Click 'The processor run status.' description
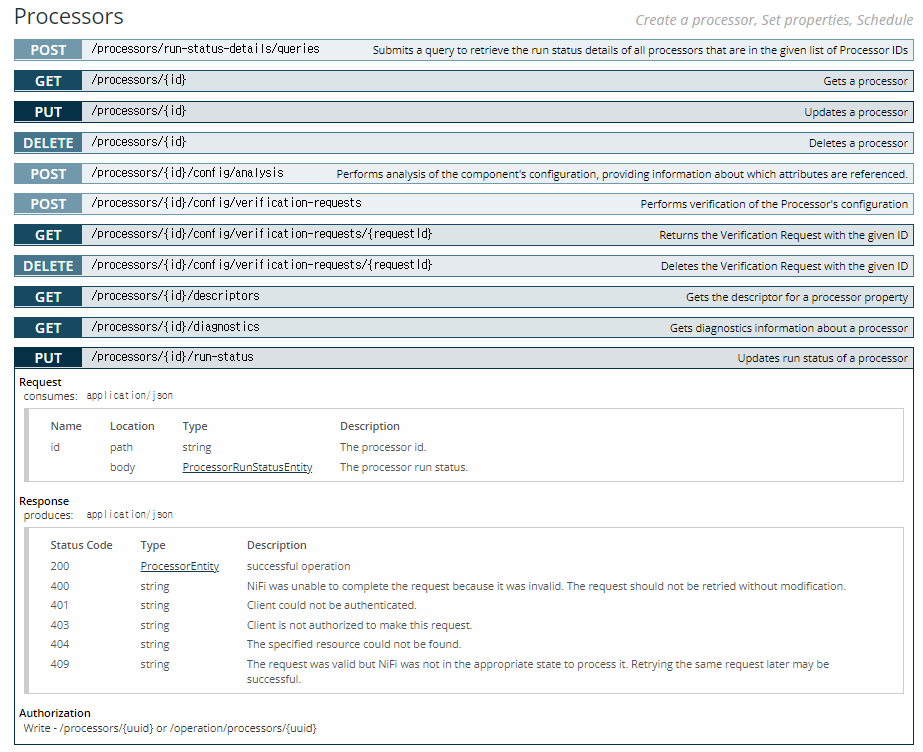The width and height of the screenshot is (923, 752). pos(404,467)
